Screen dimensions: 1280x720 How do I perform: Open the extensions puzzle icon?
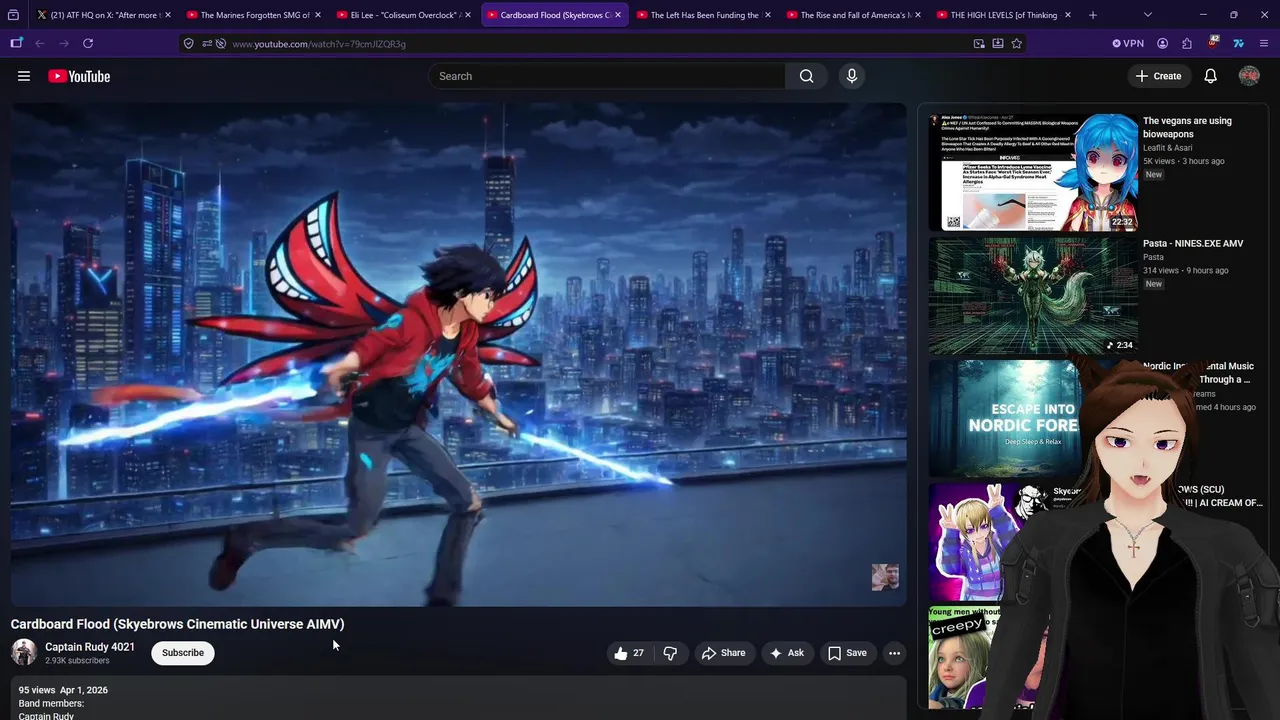(x=1187, y=43)
